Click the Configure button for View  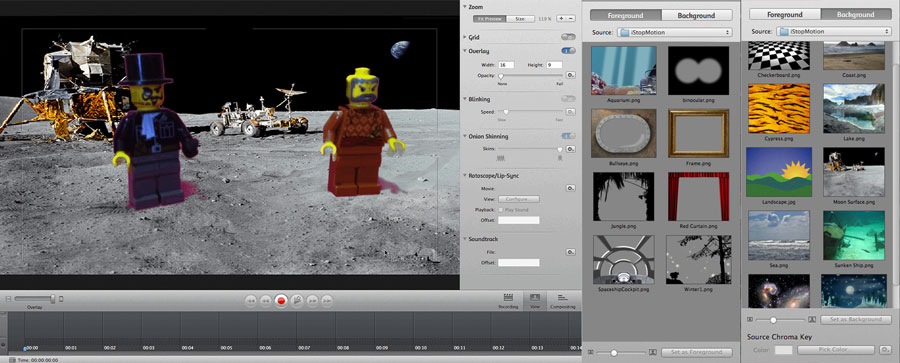tap(519, 199)
